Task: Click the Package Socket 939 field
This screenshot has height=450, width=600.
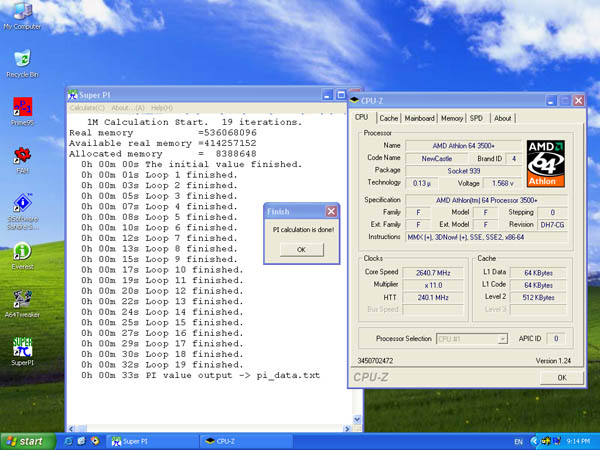Action: [463, 171]
